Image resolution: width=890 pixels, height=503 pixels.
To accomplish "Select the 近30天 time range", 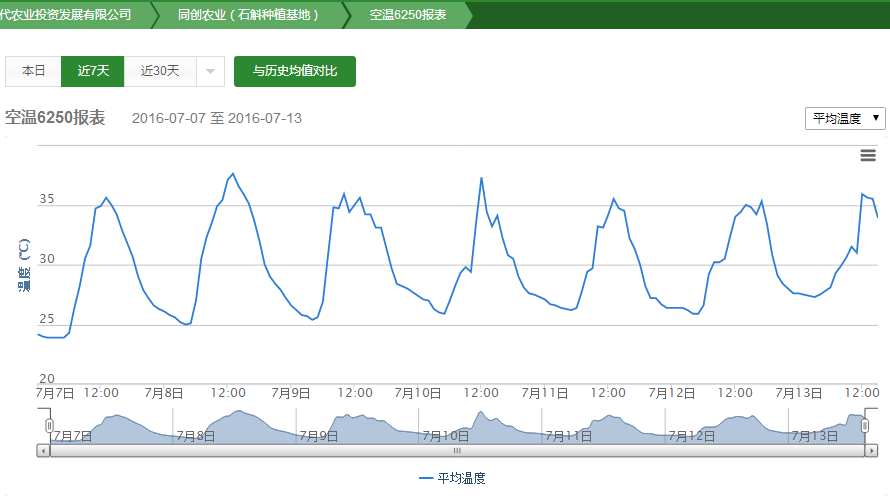I will [160, 71].
